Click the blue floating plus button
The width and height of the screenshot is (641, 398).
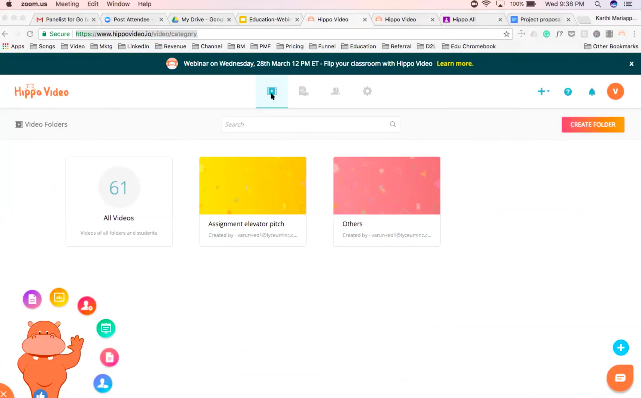click(x=621, y=348)
